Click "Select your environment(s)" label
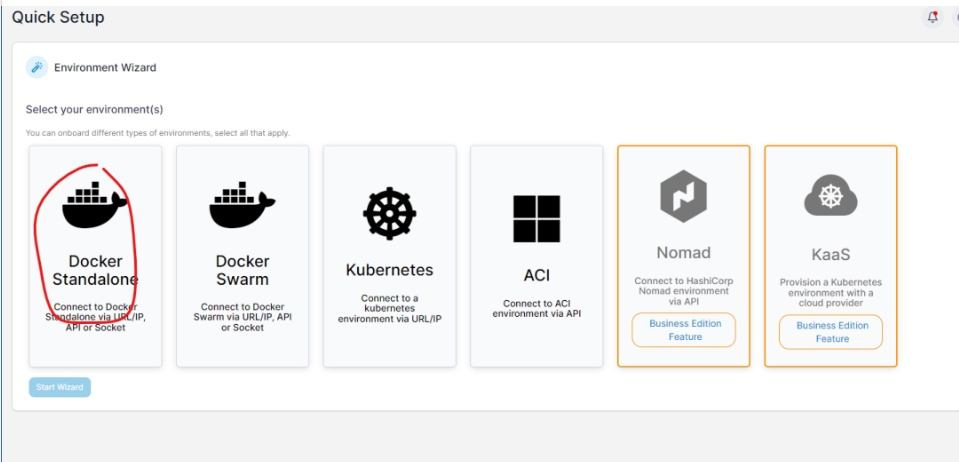 94,110
